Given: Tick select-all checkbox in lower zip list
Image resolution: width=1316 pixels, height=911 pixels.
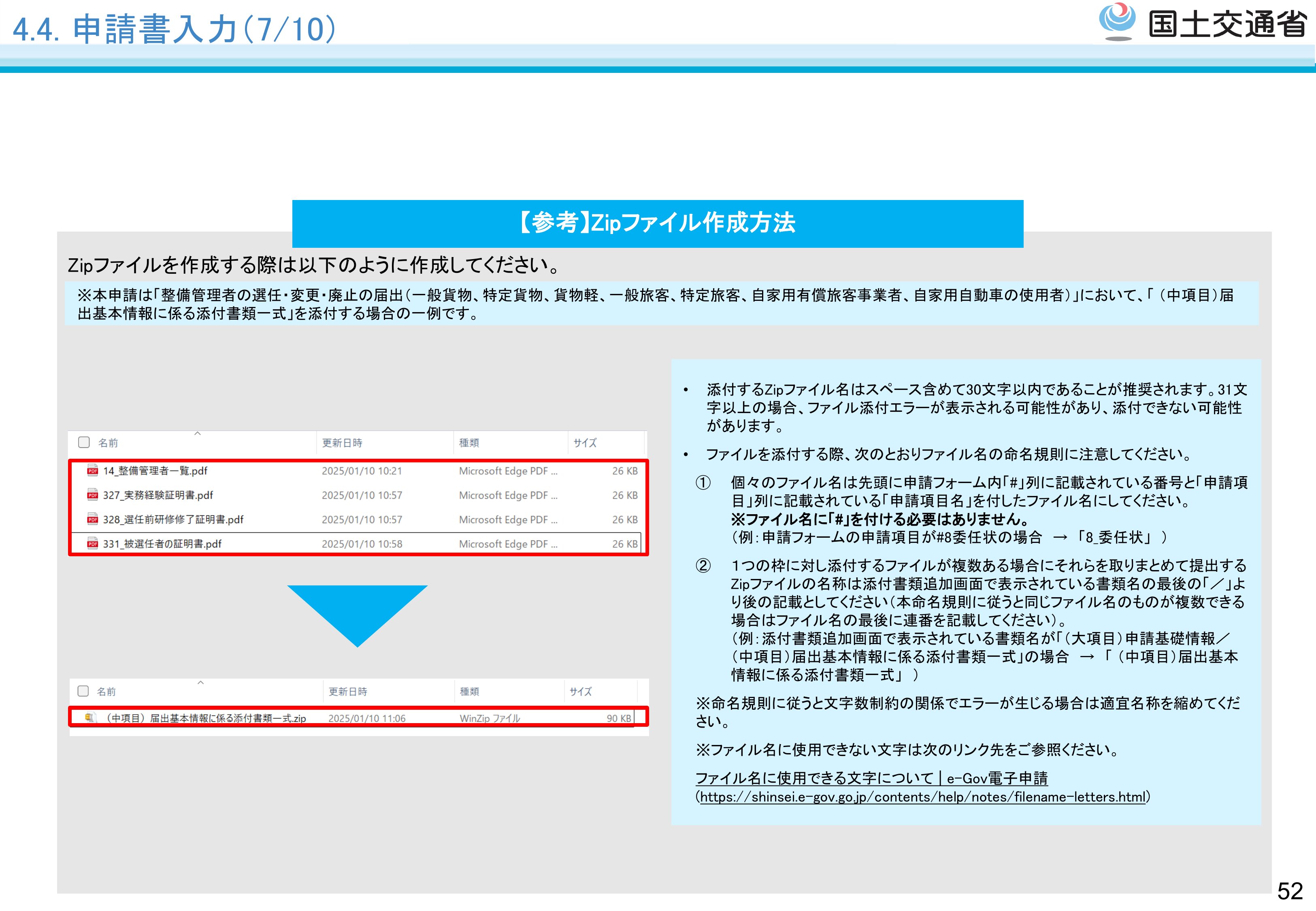Looking at the screenshot, I should pyautogui.click(x=83, y=691).
